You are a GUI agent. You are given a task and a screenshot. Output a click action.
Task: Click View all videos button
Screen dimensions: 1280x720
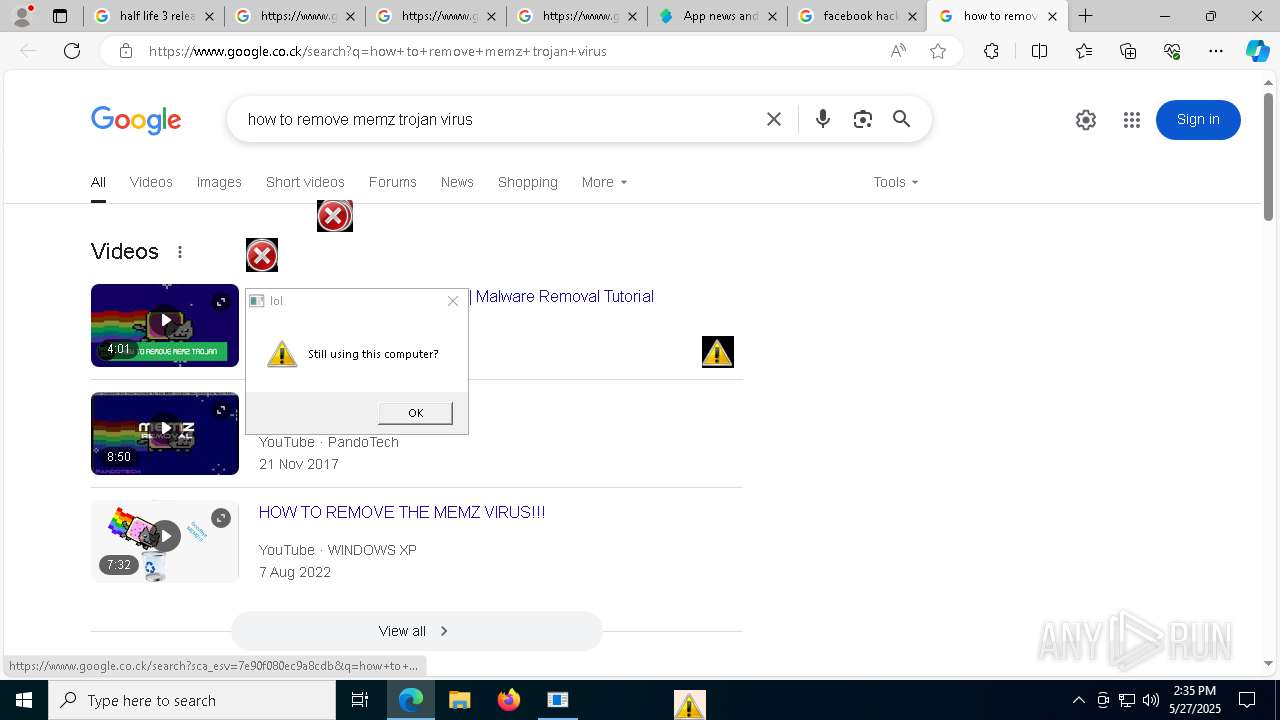416,631
